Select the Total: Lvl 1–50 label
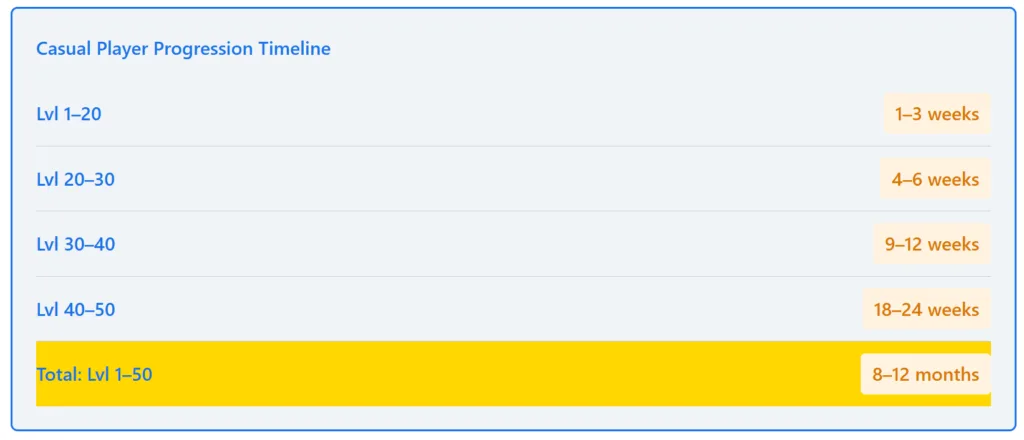Screen dimensions: 1024x440 [94, 374]
